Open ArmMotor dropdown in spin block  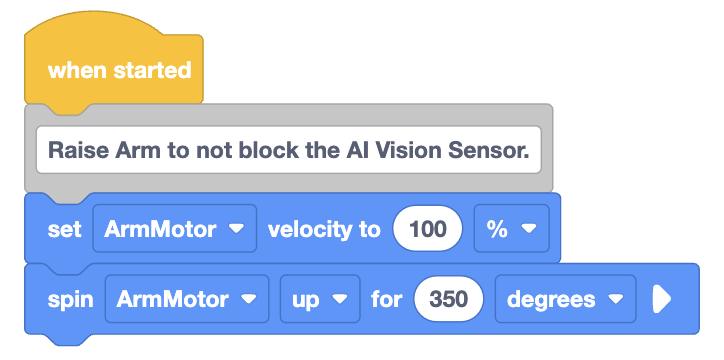coord(187,299)
